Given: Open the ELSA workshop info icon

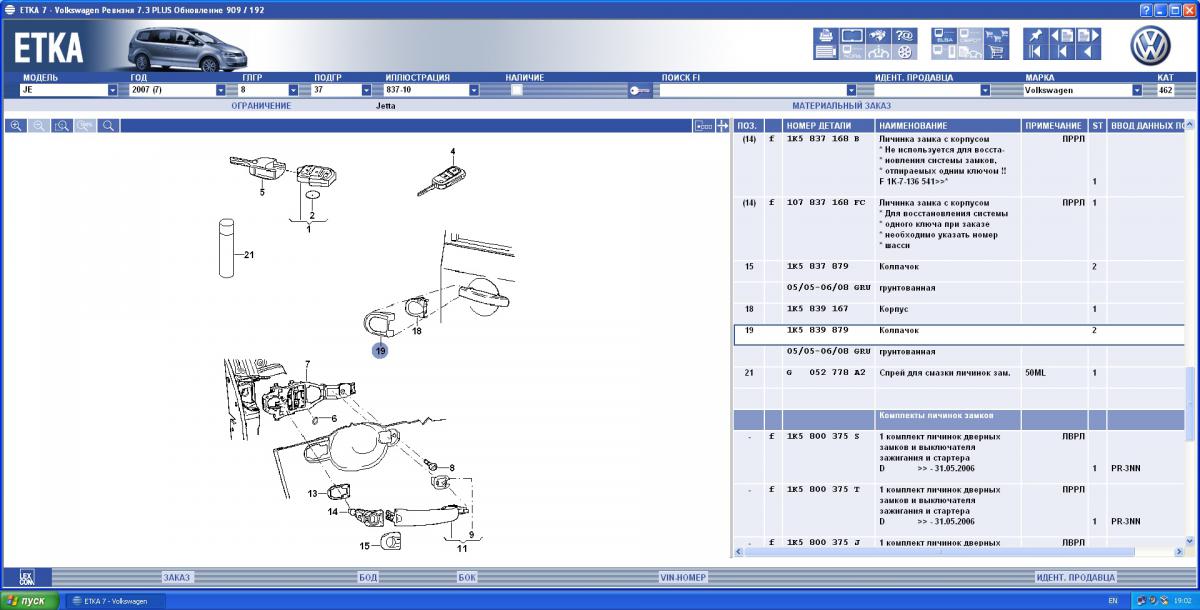Looking at the screenshot, I should (944, 36).
